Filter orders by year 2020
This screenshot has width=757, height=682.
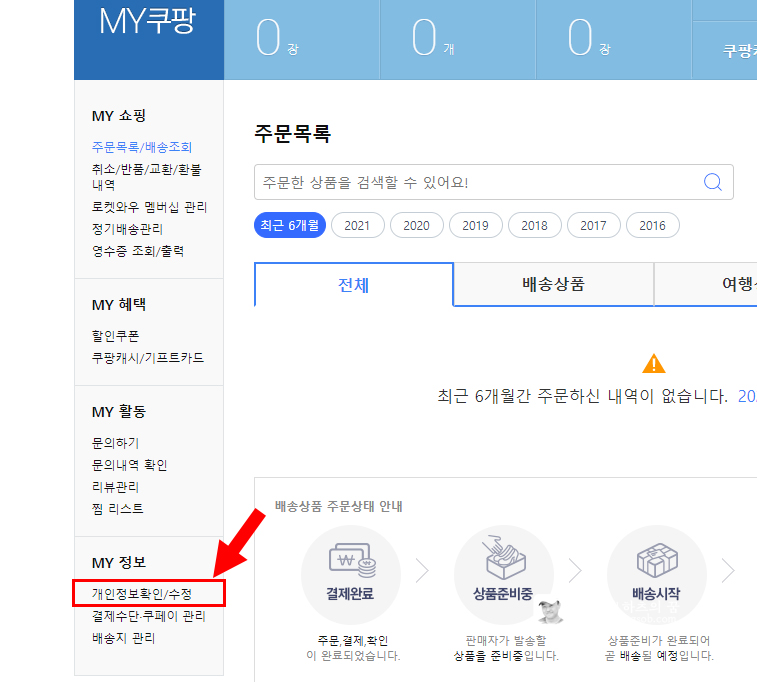[x=416, y=225]
